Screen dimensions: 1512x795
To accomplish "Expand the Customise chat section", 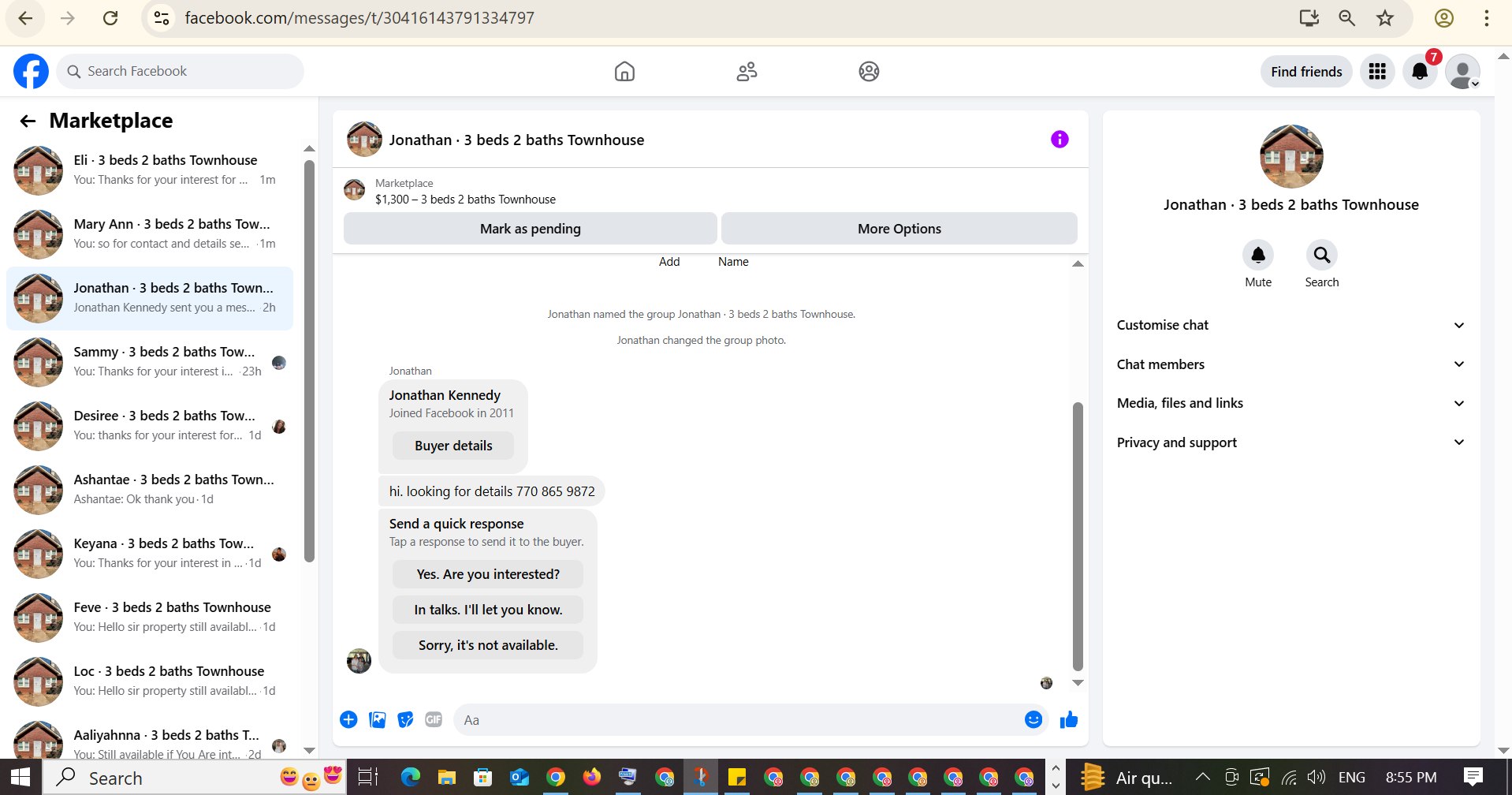I will click(1290, 325).
